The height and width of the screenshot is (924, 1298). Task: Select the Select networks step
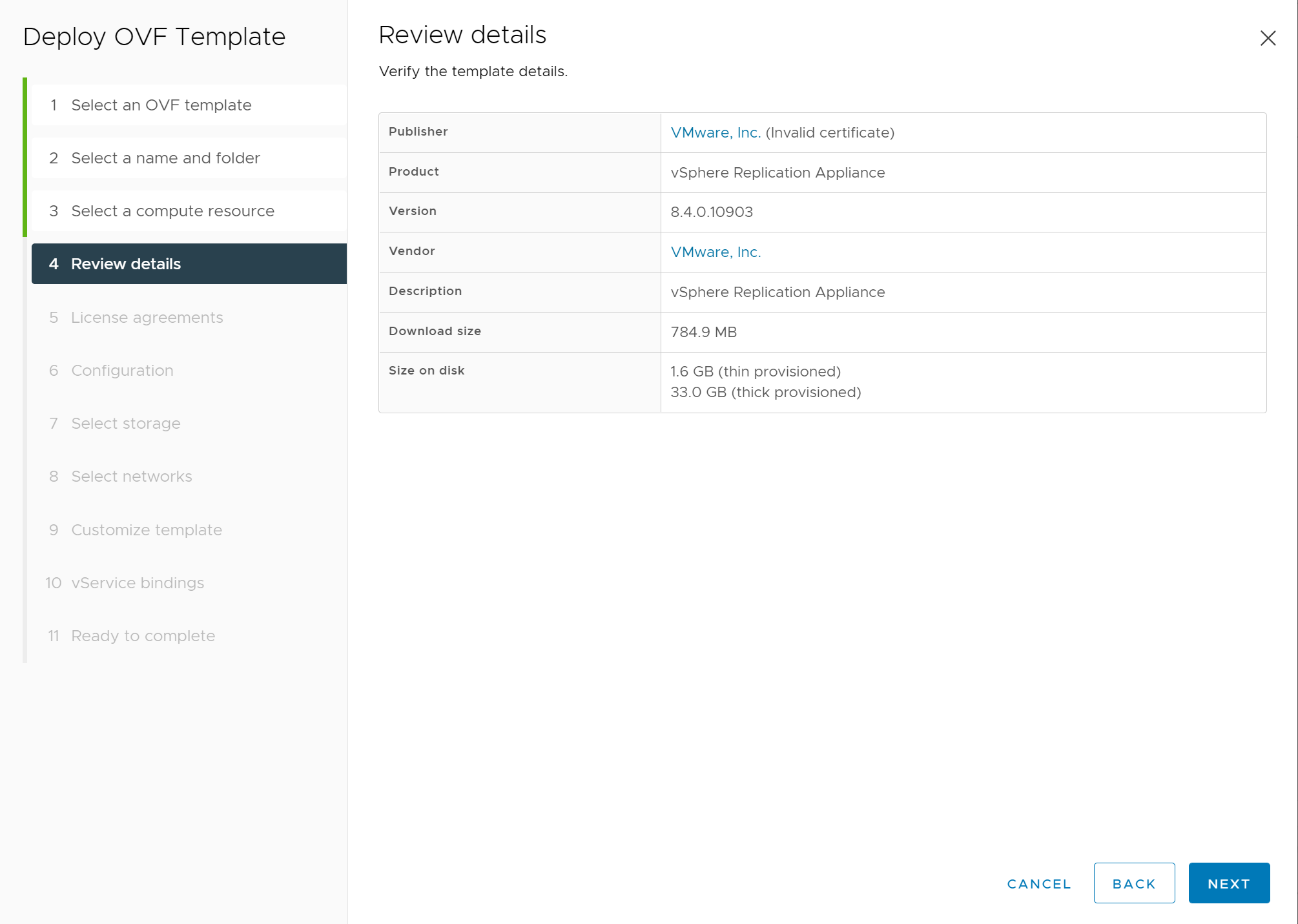131,476
